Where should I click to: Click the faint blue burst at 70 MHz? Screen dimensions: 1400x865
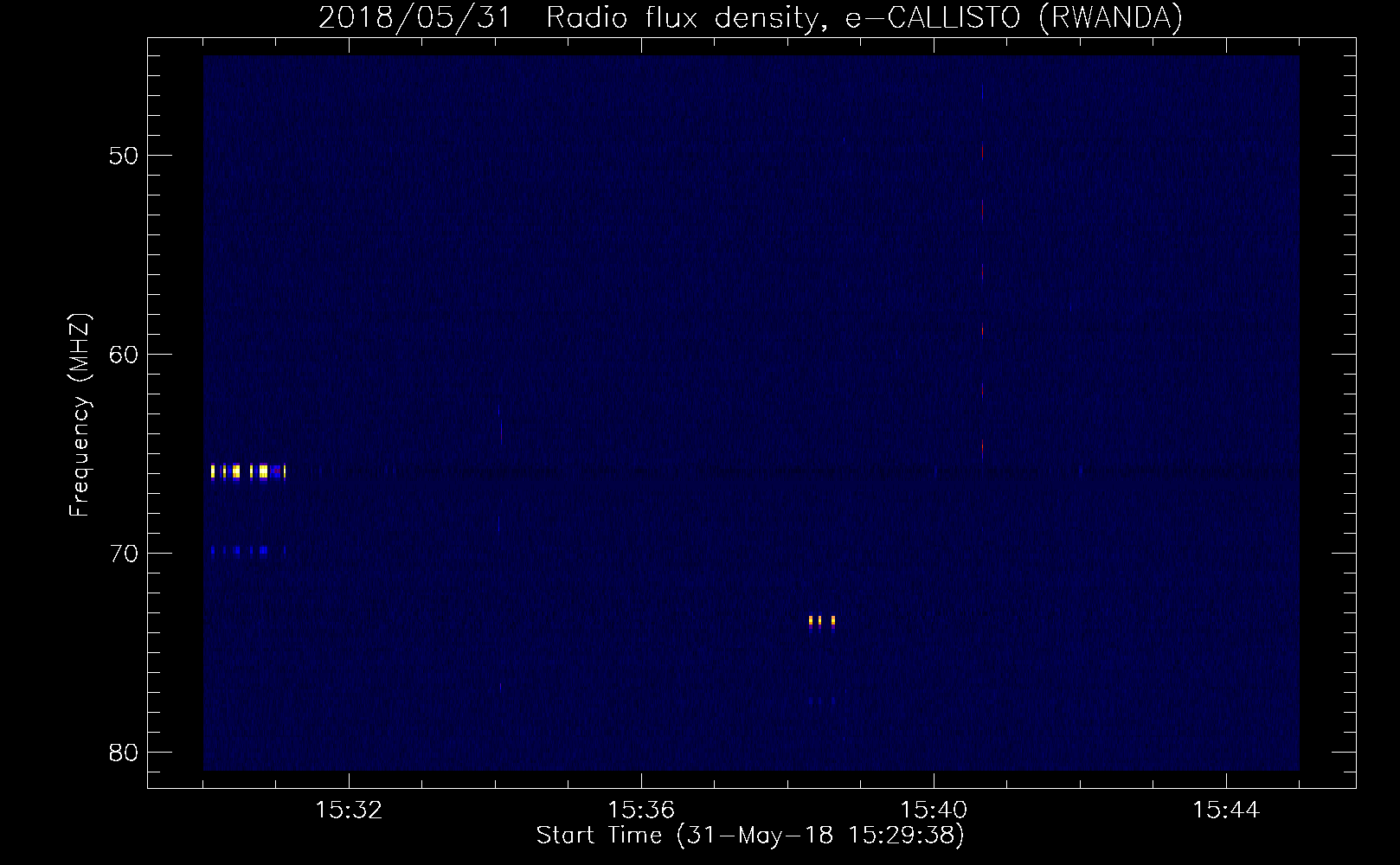click(x=248, y=549)
